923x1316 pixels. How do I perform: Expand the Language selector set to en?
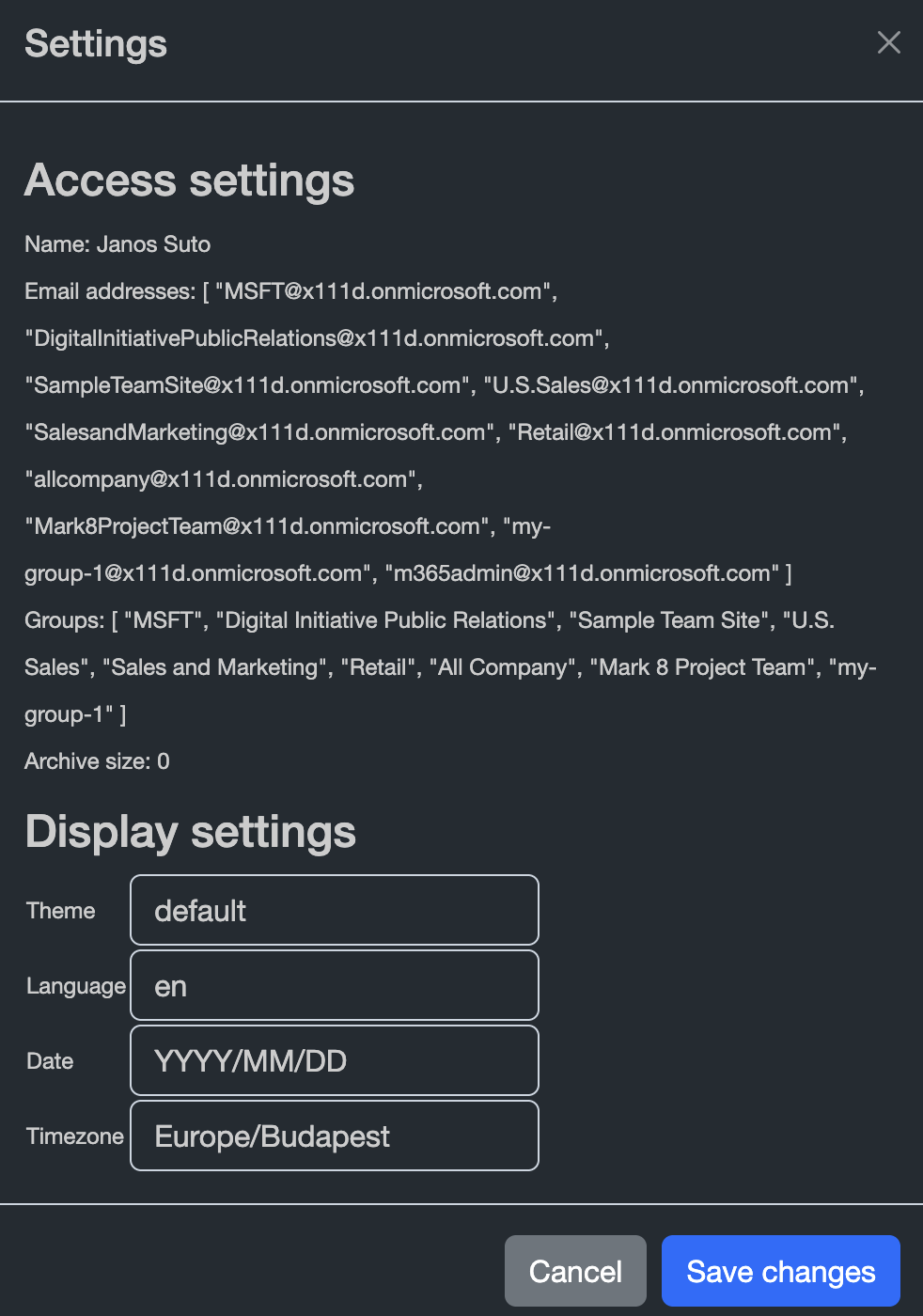click(x=334, y=985)
